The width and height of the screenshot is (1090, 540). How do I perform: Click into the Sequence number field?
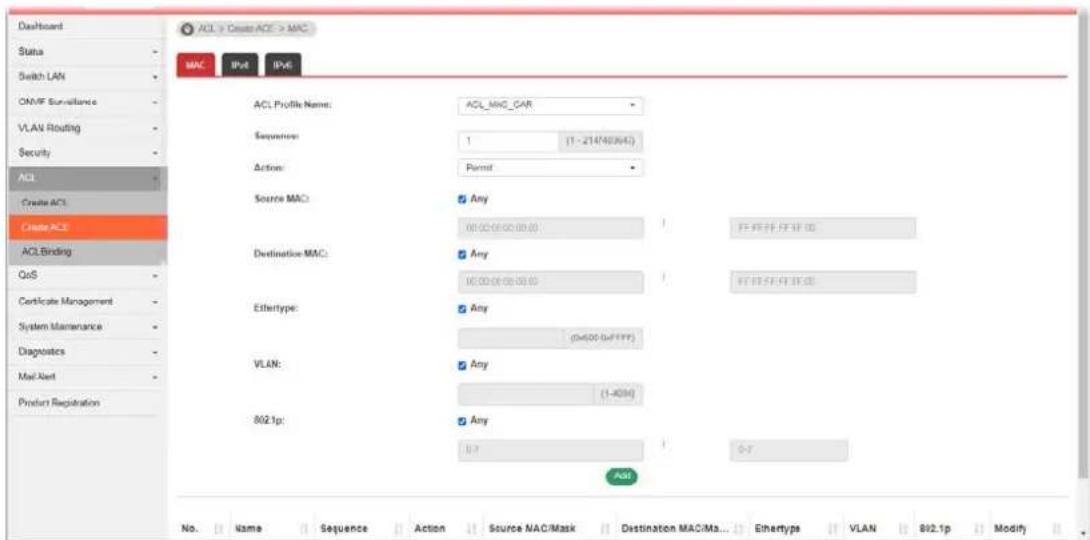point(507,142)
